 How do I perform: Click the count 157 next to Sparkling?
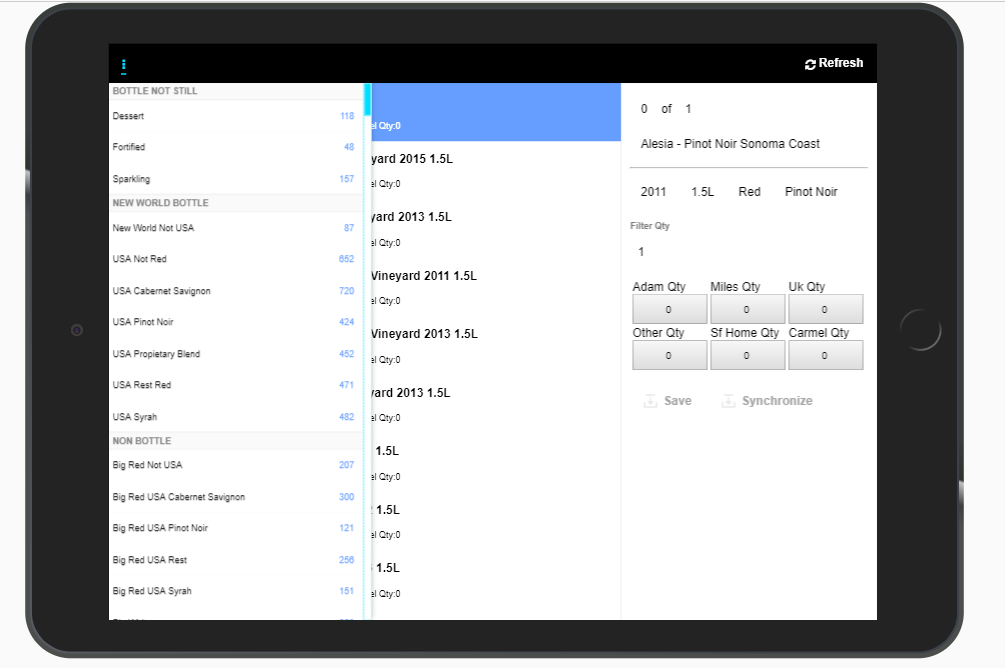pos(346,179)
